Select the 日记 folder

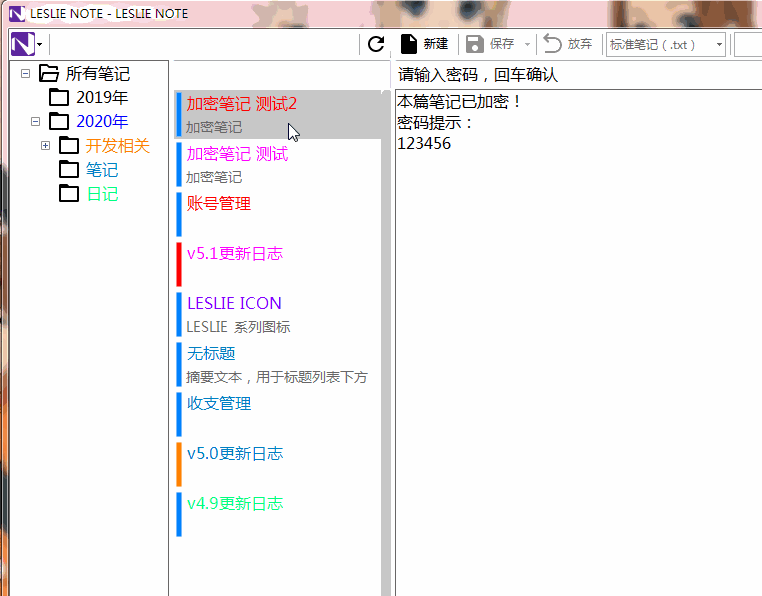click(102, 194)
